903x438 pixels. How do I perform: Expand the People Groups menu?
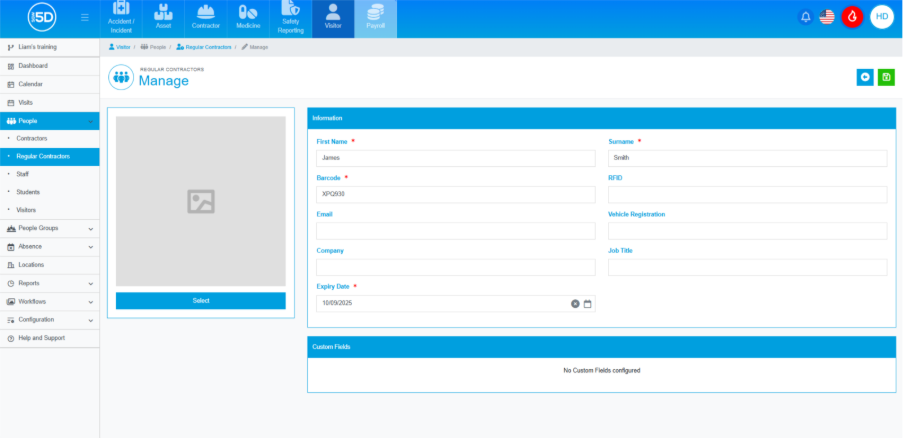49,229
